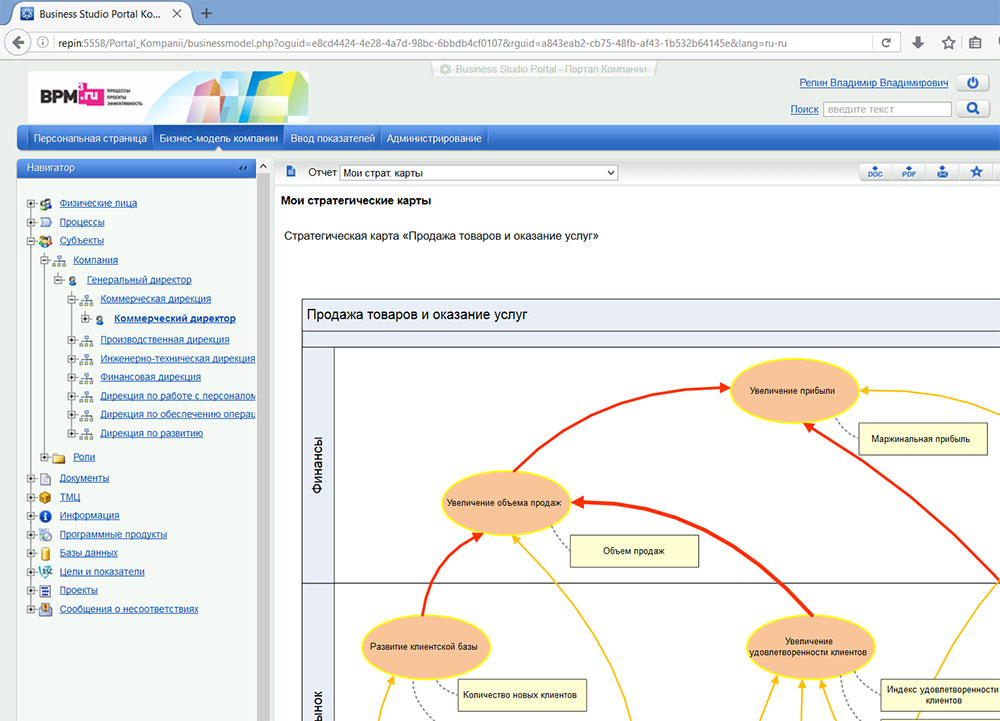This screenshot has height=721, width=1000.
Task: Open the Отчет report dropdown
Action: 479,173
